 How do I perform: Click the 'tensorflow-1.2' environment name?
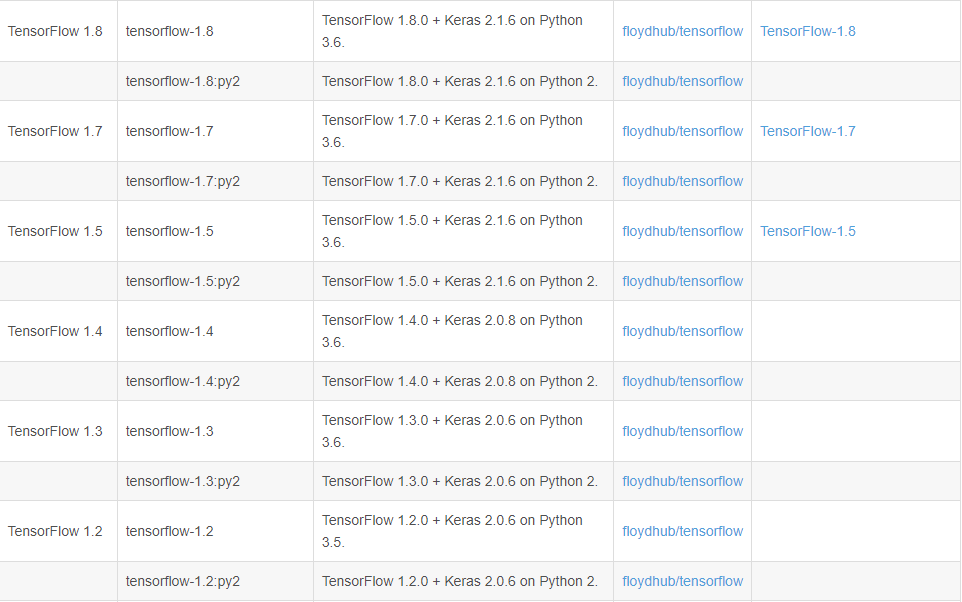169,531
